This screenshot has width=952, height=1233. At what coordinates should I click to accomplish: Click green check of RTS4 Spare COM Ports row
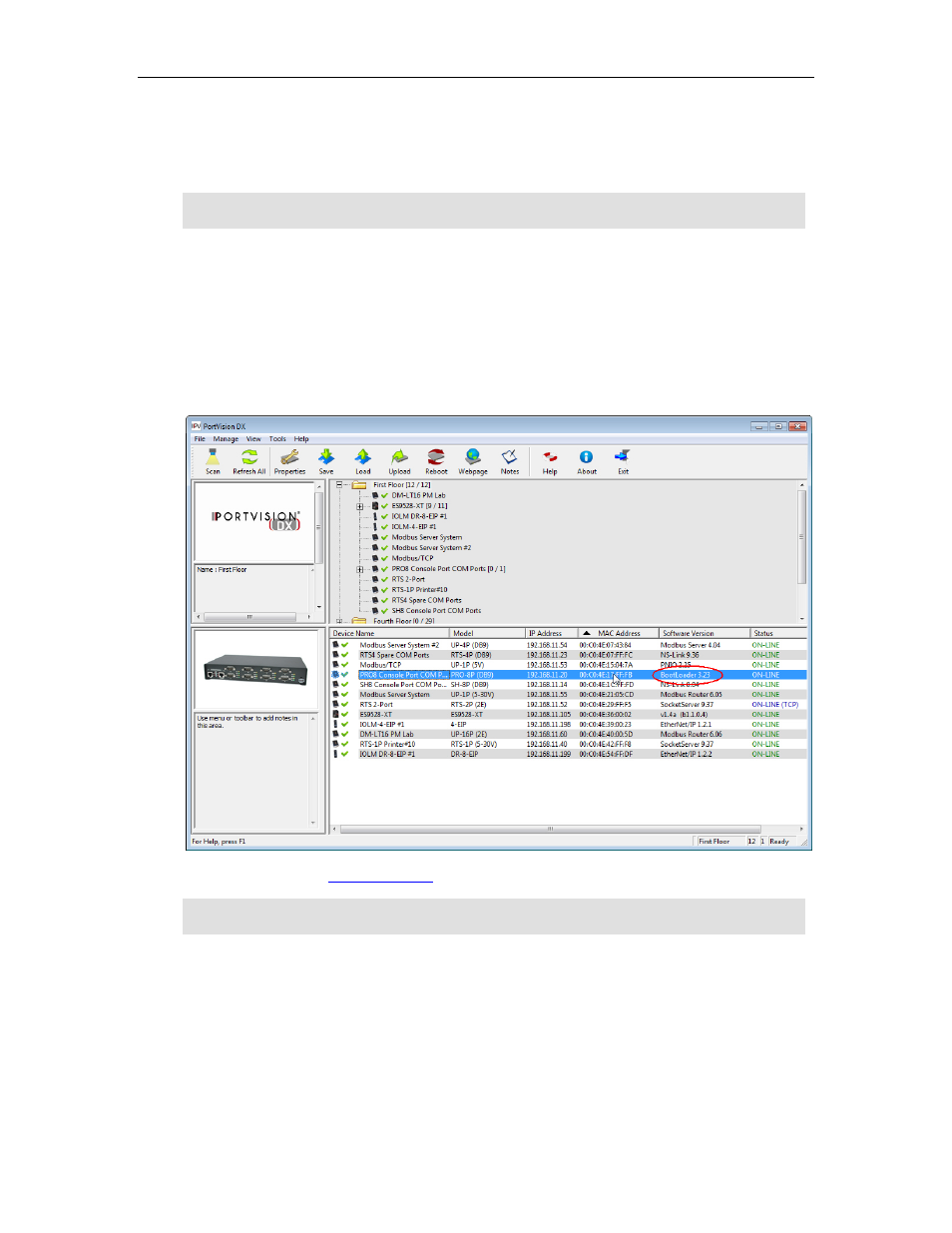[x=345, y=655]
